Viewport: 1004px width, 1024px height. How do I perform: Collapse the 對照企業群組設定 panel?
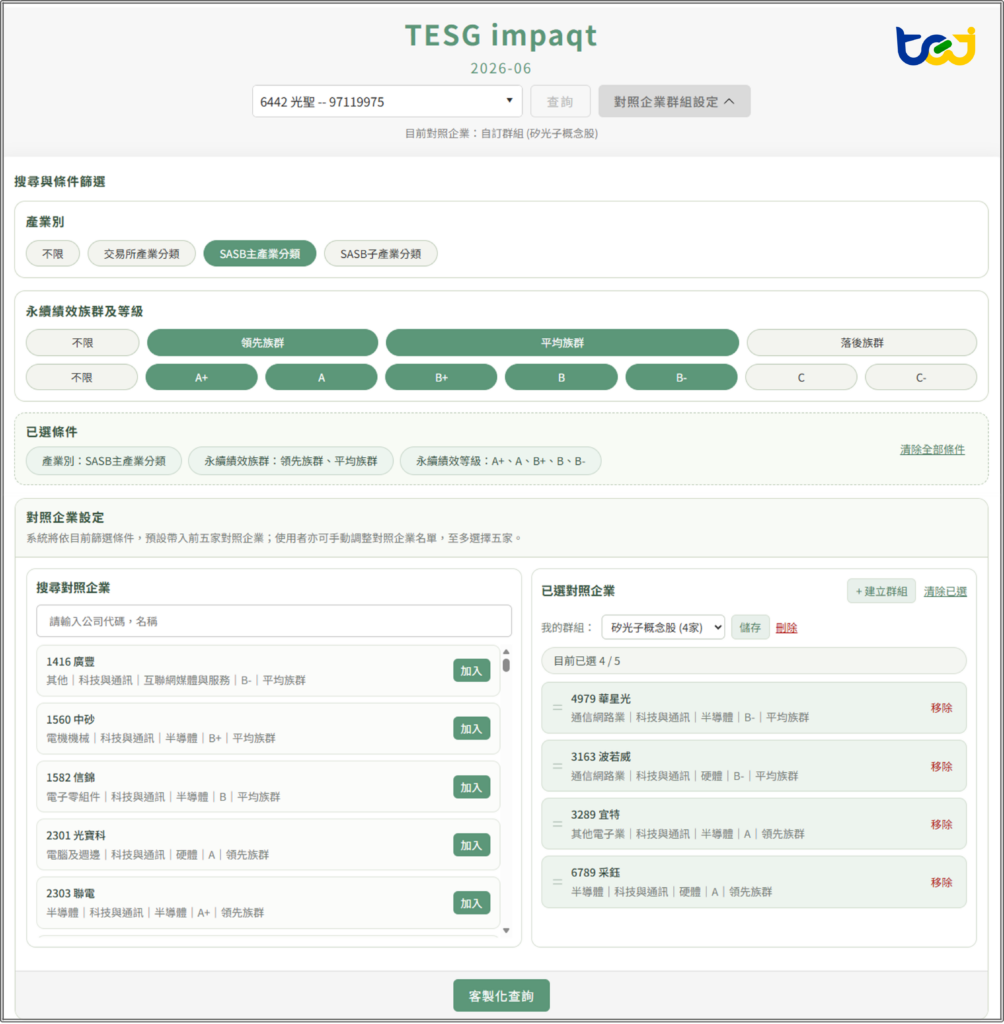click(674, 101)
